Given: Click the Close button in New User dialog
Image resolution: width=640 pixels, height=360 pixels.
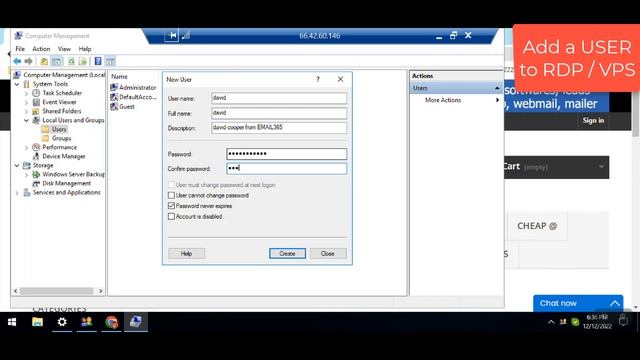Looking at the screenshot, I should coord(328,253).
